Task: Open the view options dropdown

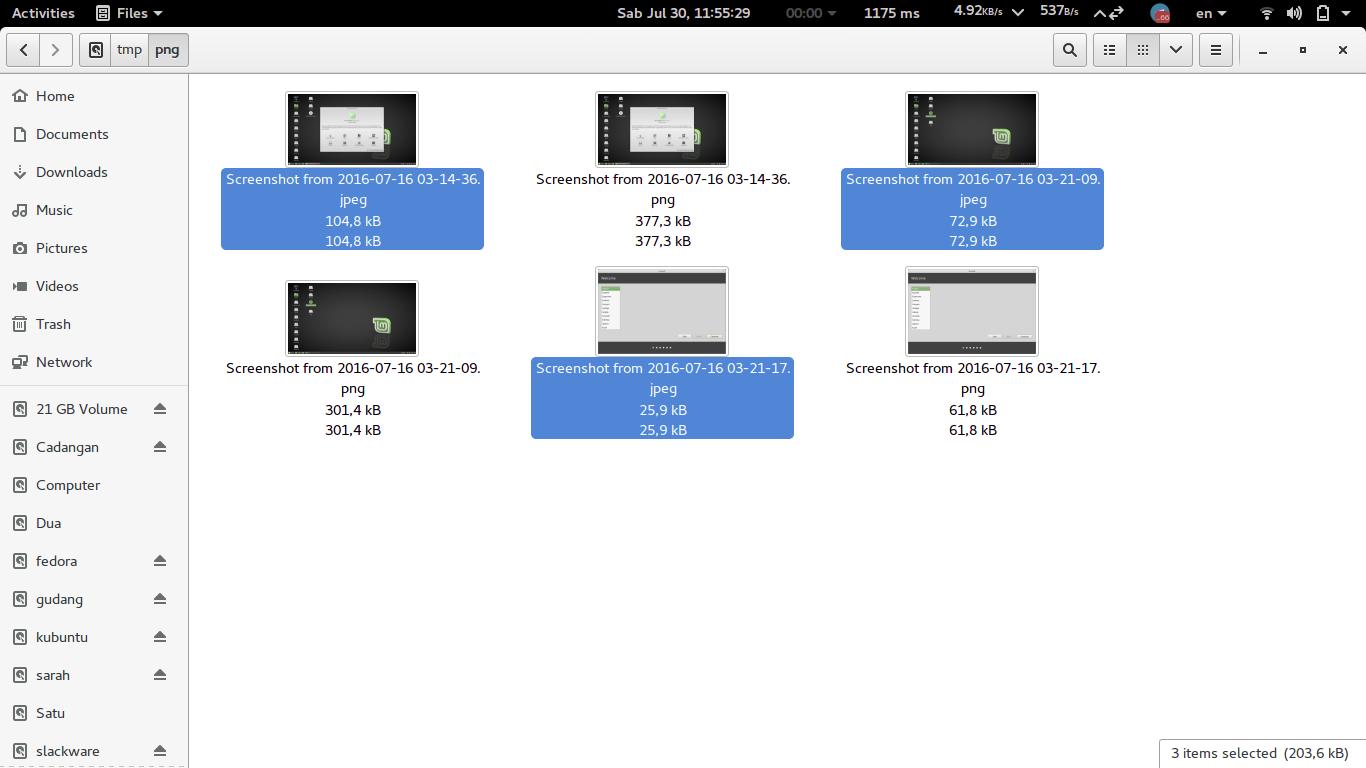Action: tap(1176, 49)
